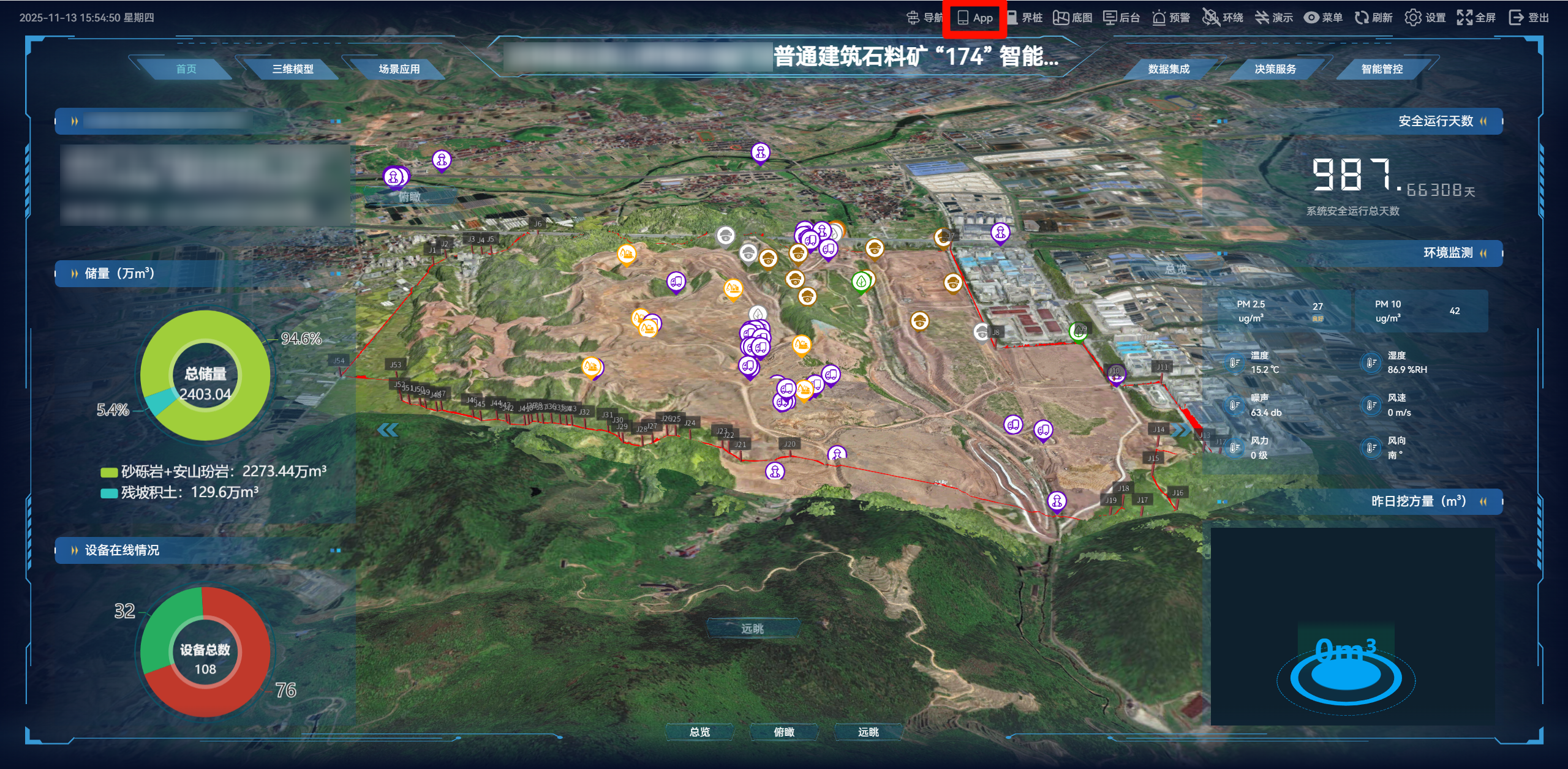Click the 俯瞰 view button at bottom

[x=784, y=732]
